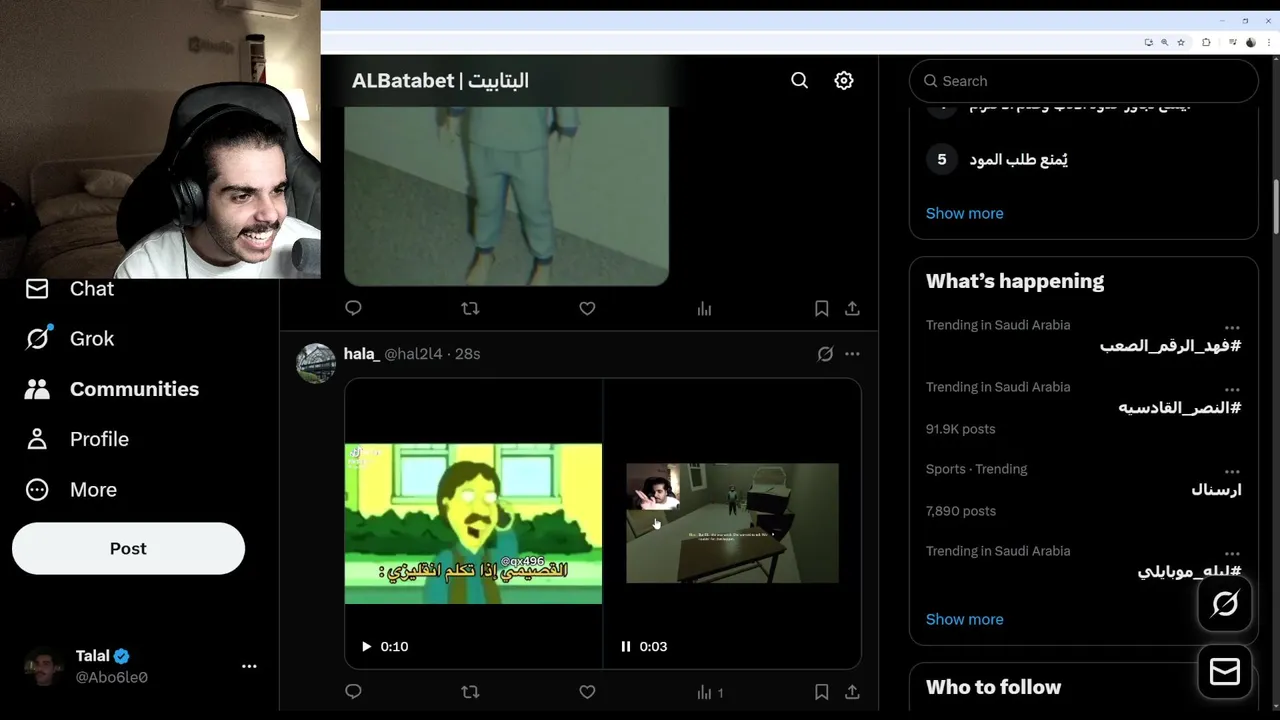Like the hala_ post
The image size is (1280, 720).
(587, 692)
